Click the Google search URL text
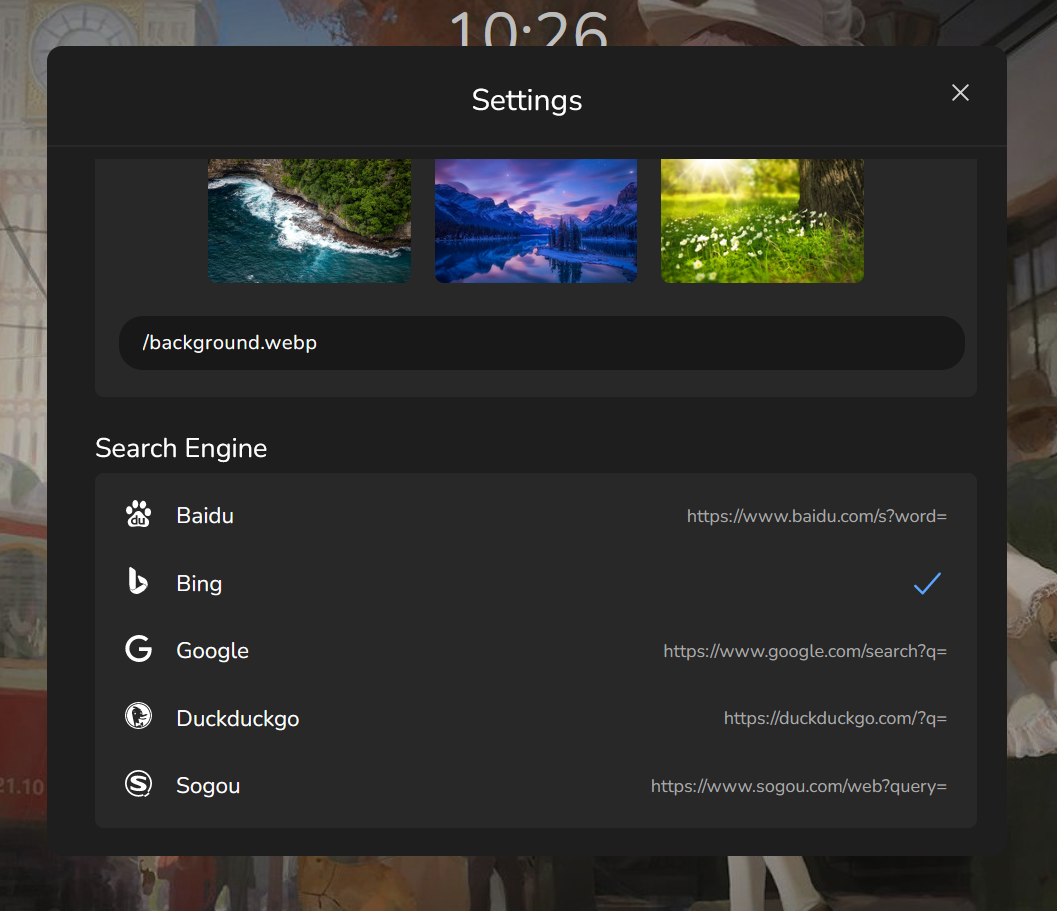The image size is (1057, 911). (805, 651)
